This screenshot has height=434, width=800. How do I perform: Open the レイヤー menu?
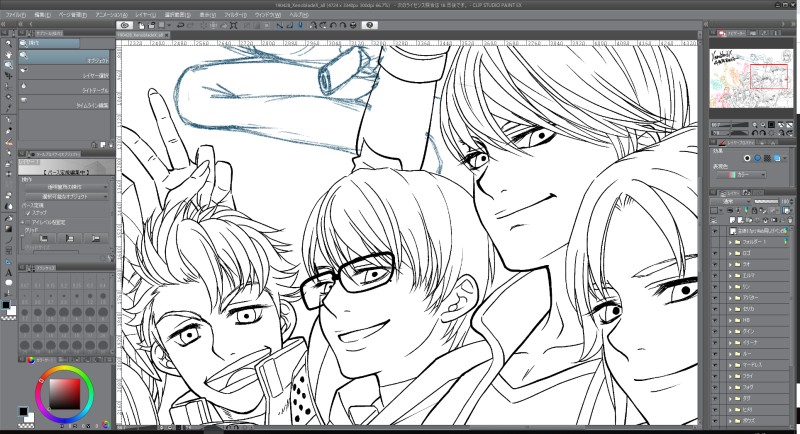point(146,15)
